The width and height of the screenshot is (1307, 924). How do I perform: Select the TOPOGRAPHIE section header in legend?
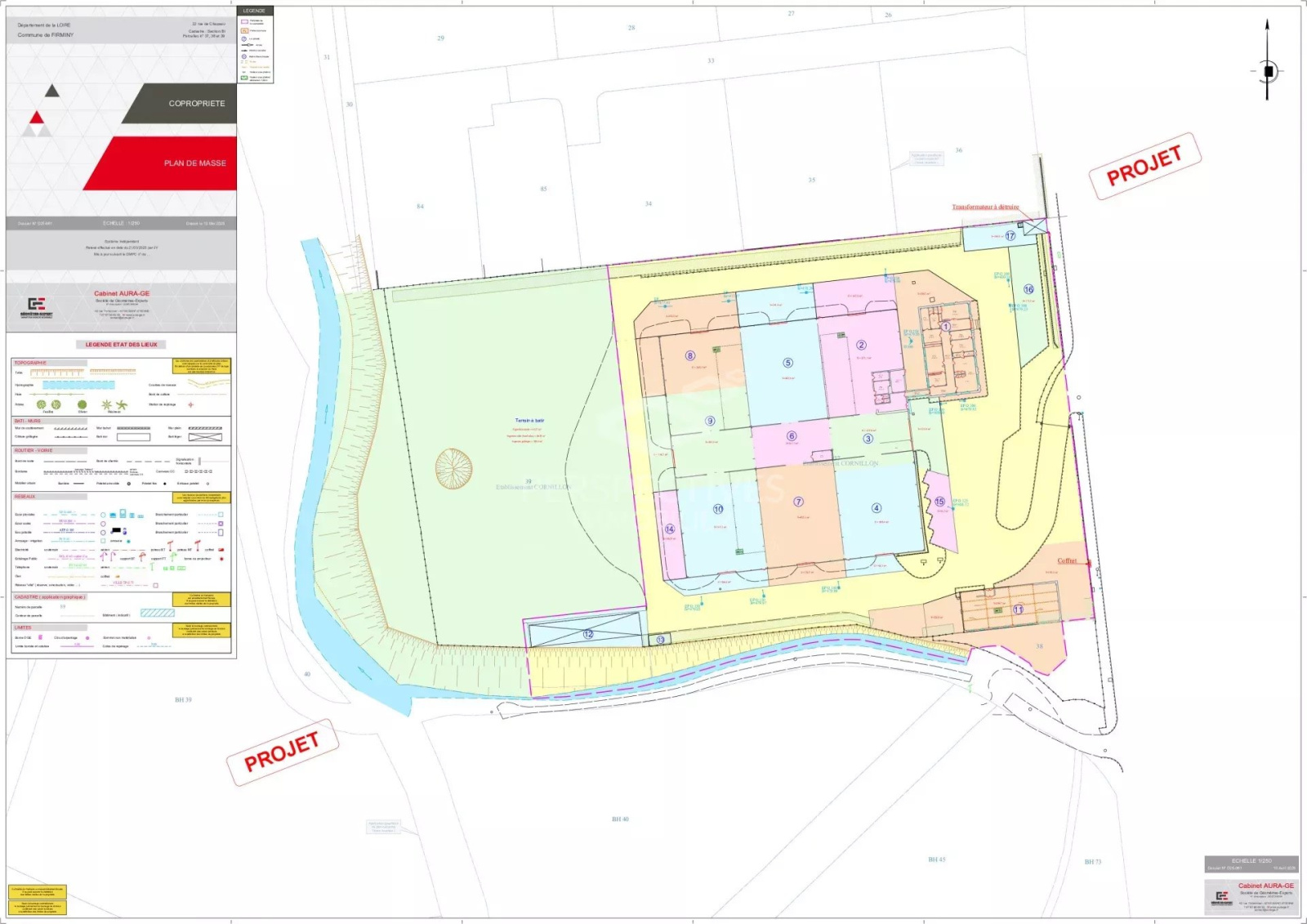point(31,363)
